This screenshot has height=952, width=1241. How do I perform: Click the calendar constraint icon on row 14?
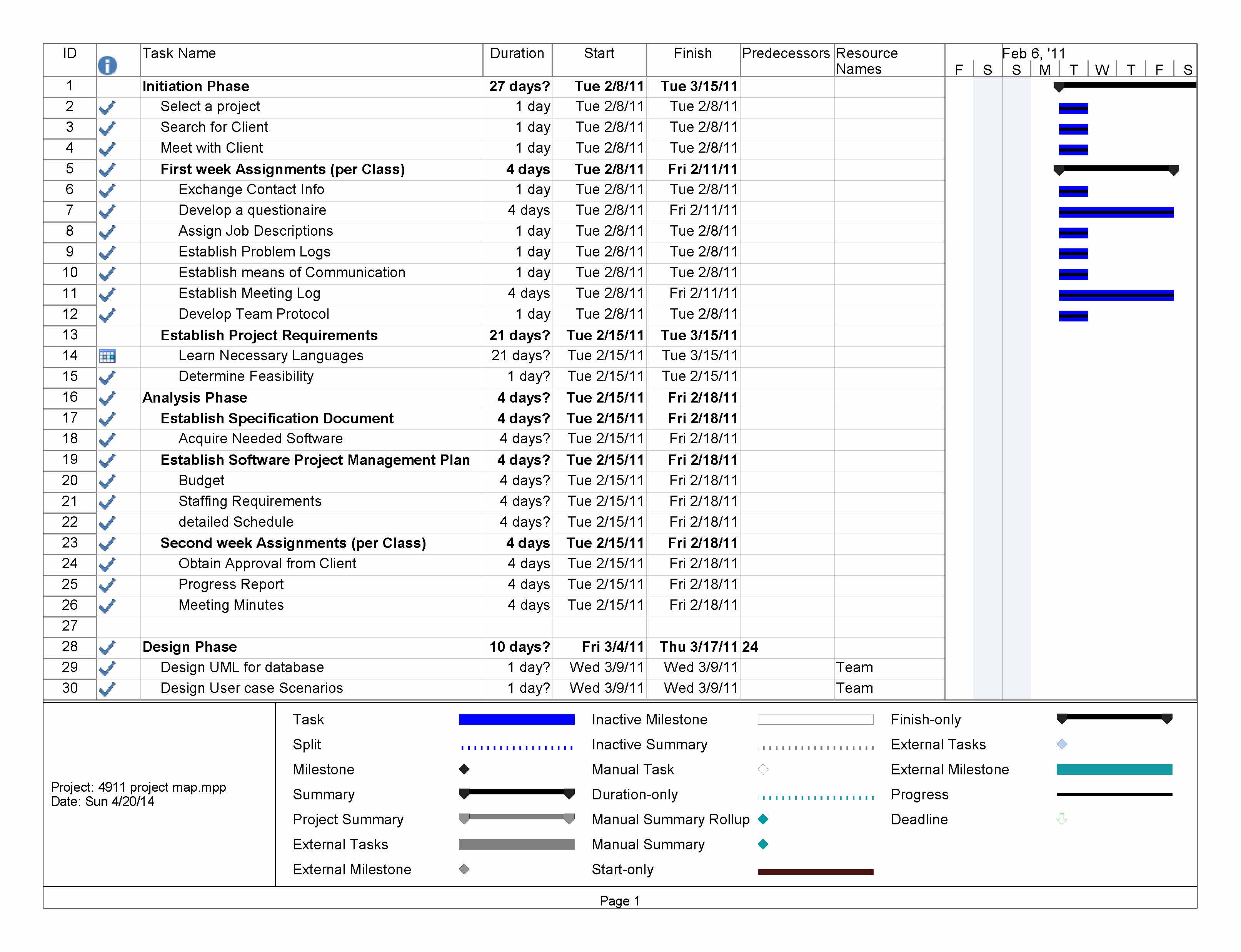107,356
